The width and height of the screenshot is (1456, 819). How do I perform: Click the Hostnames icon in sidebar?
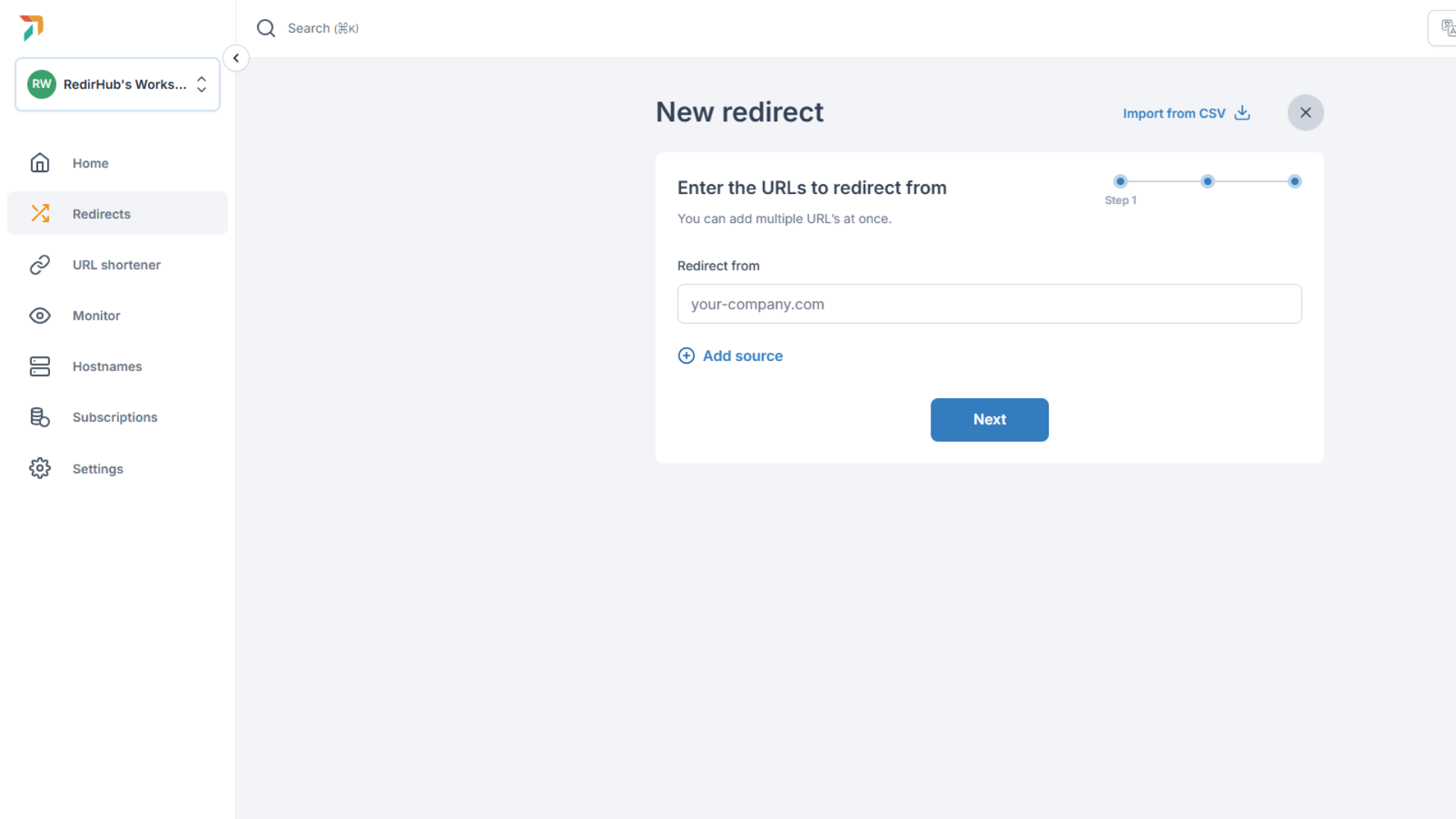pos(39,366)
